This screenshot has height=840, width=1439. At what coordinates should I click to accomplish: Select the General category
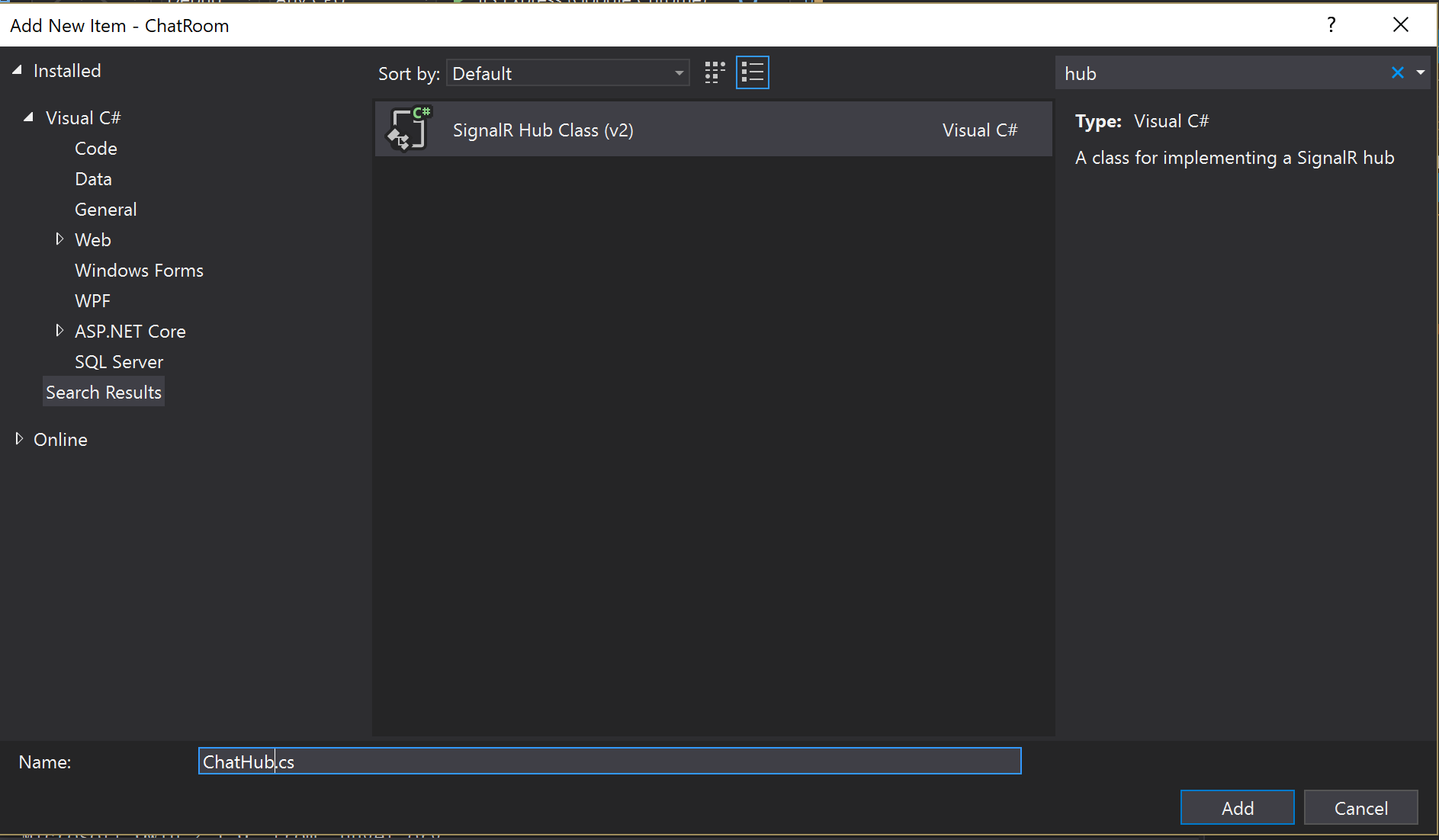(106, 210)
